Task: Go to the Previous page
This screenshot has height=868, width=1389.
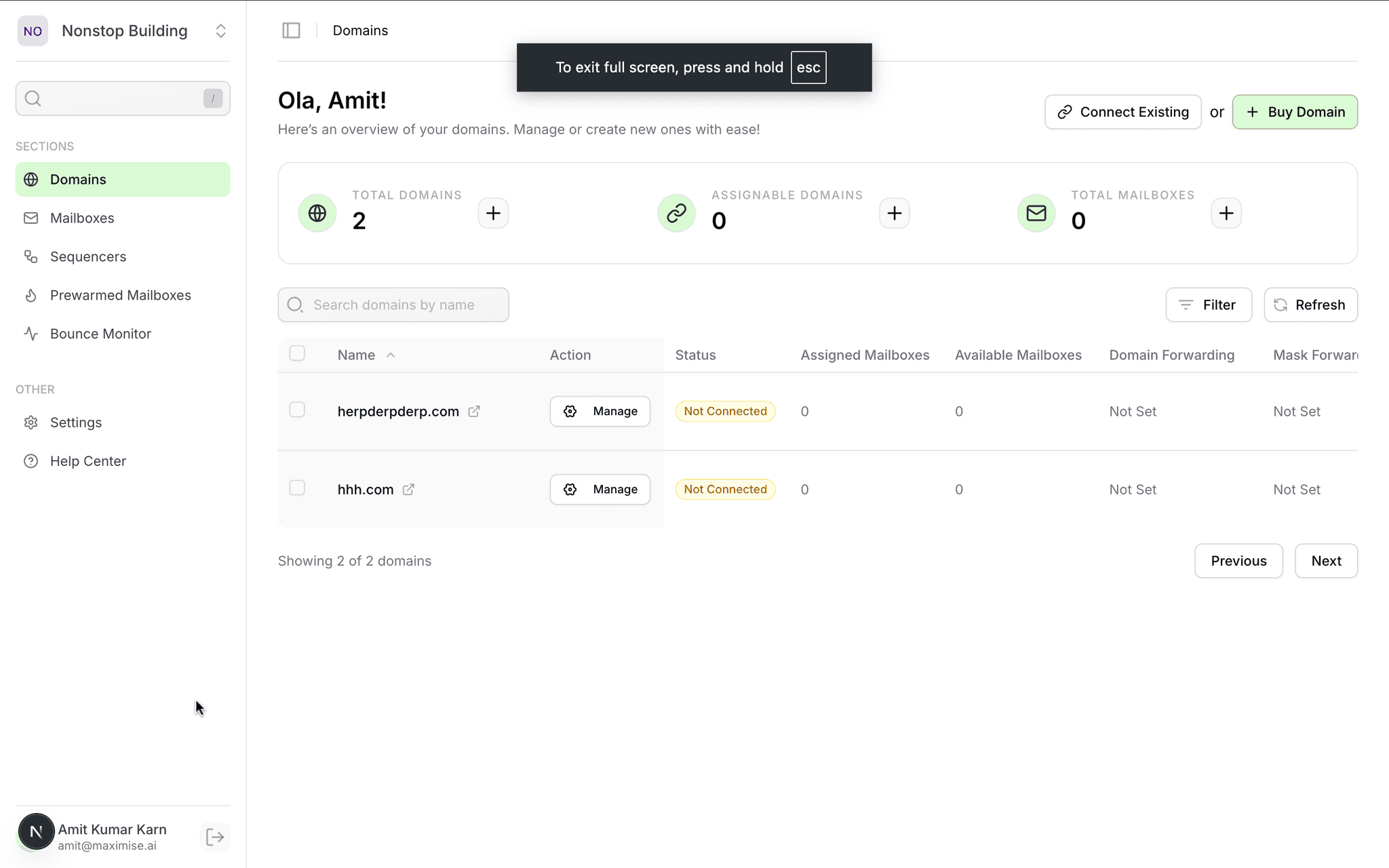Action: [x=1238, y=561]
